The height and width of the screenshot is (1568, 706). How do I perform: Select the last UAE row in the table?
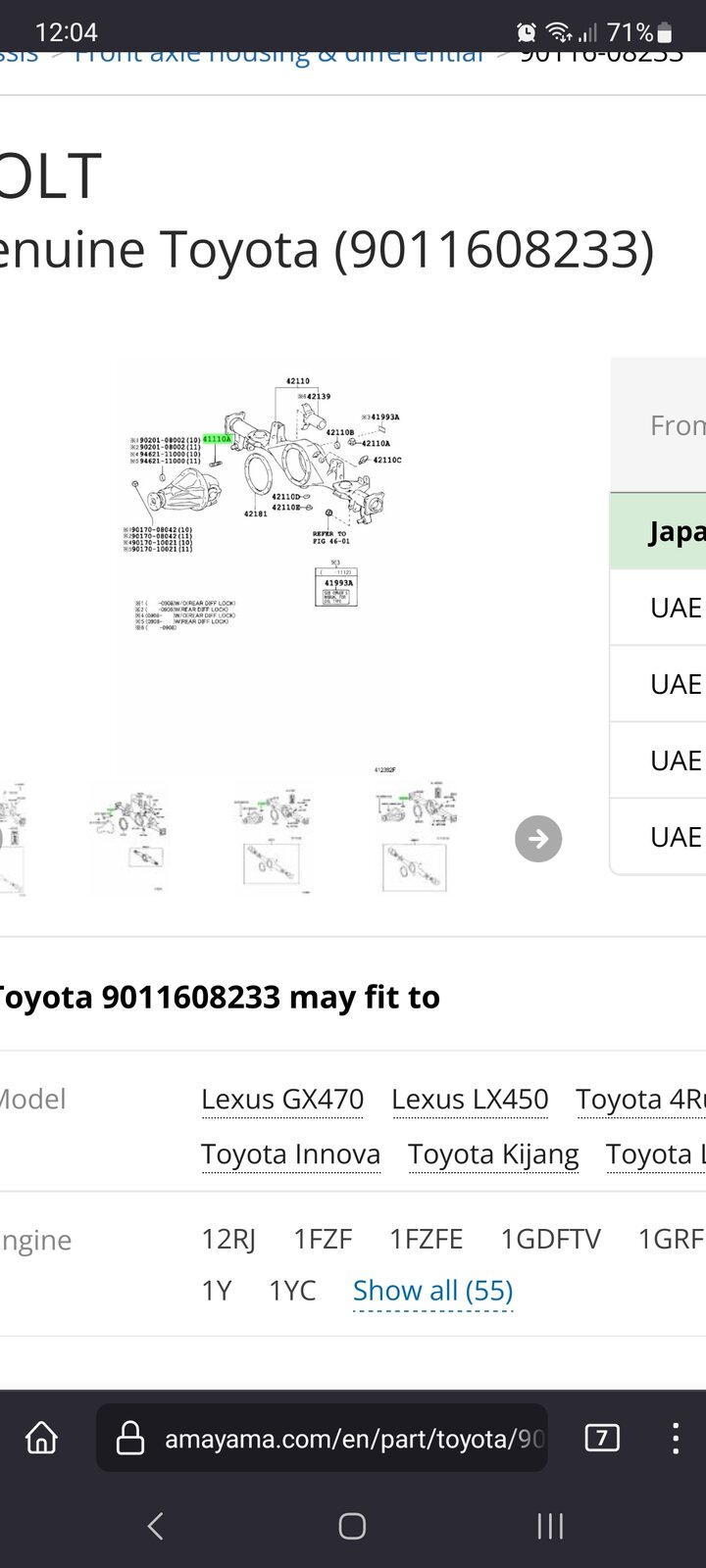point(658,837)
